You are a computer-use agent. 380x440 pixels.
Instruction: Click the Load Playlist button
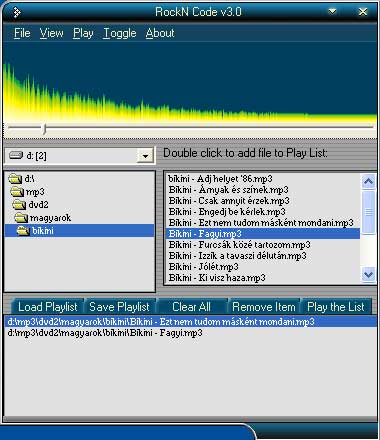tap(47, 307)
